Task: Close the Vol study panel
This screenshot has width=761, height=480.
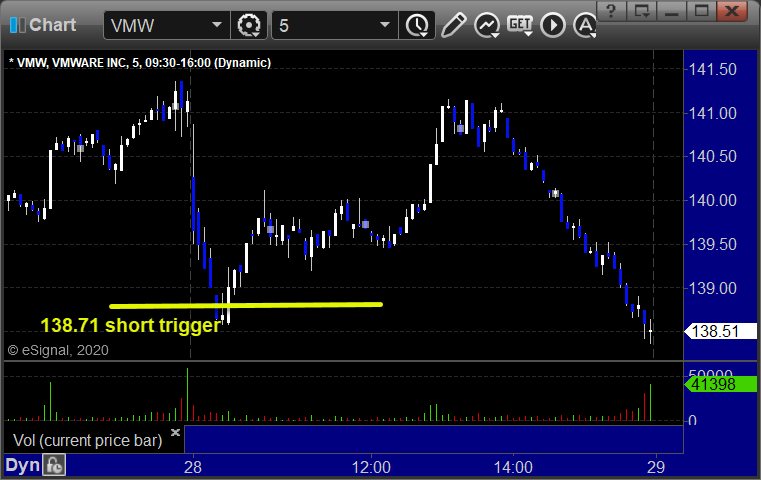Action: pyautogui.click(x=175, y=432)
